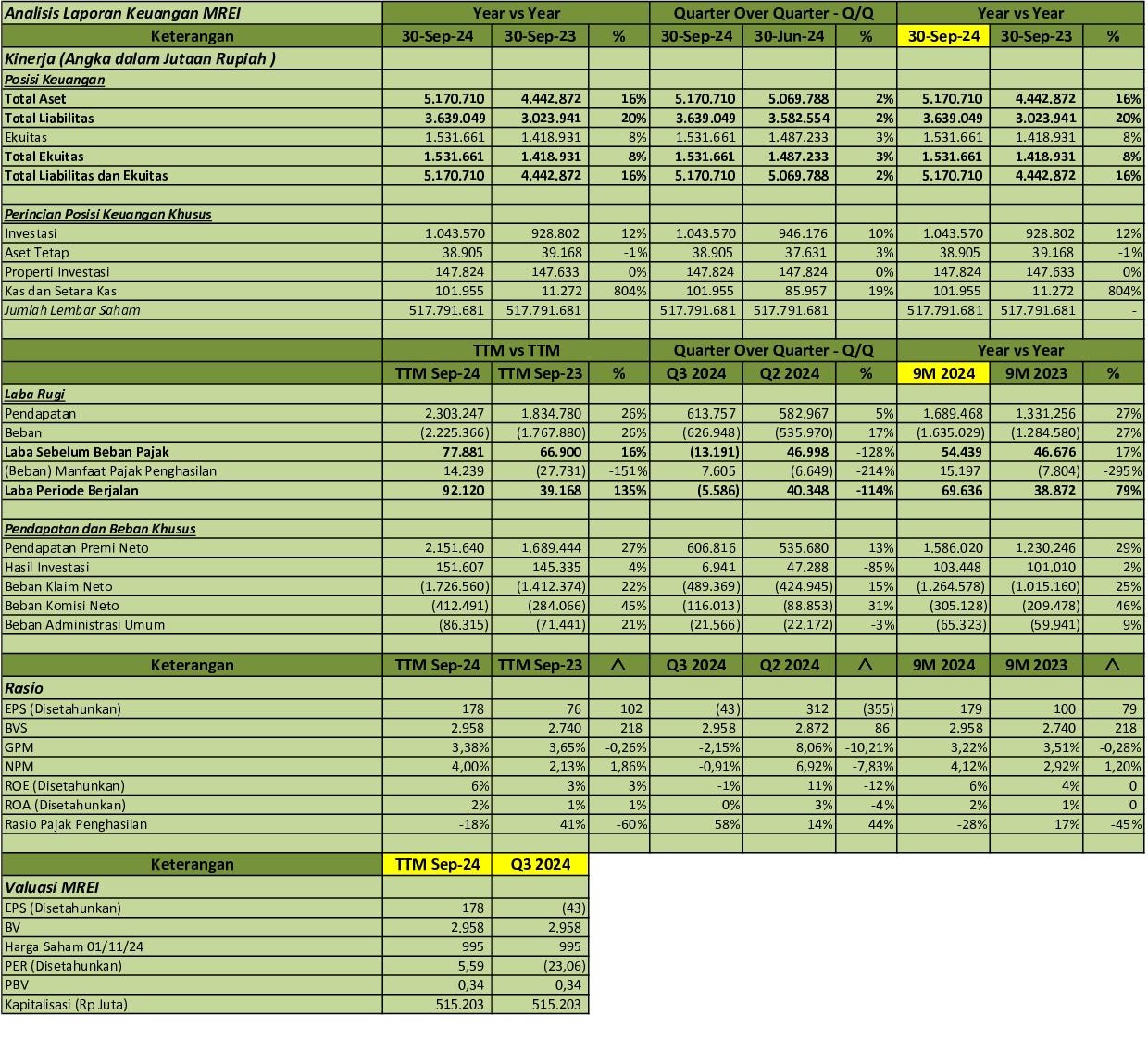
Task: Click the 'Harga Saham 01/11/24' row label
Action: (74, 946)
